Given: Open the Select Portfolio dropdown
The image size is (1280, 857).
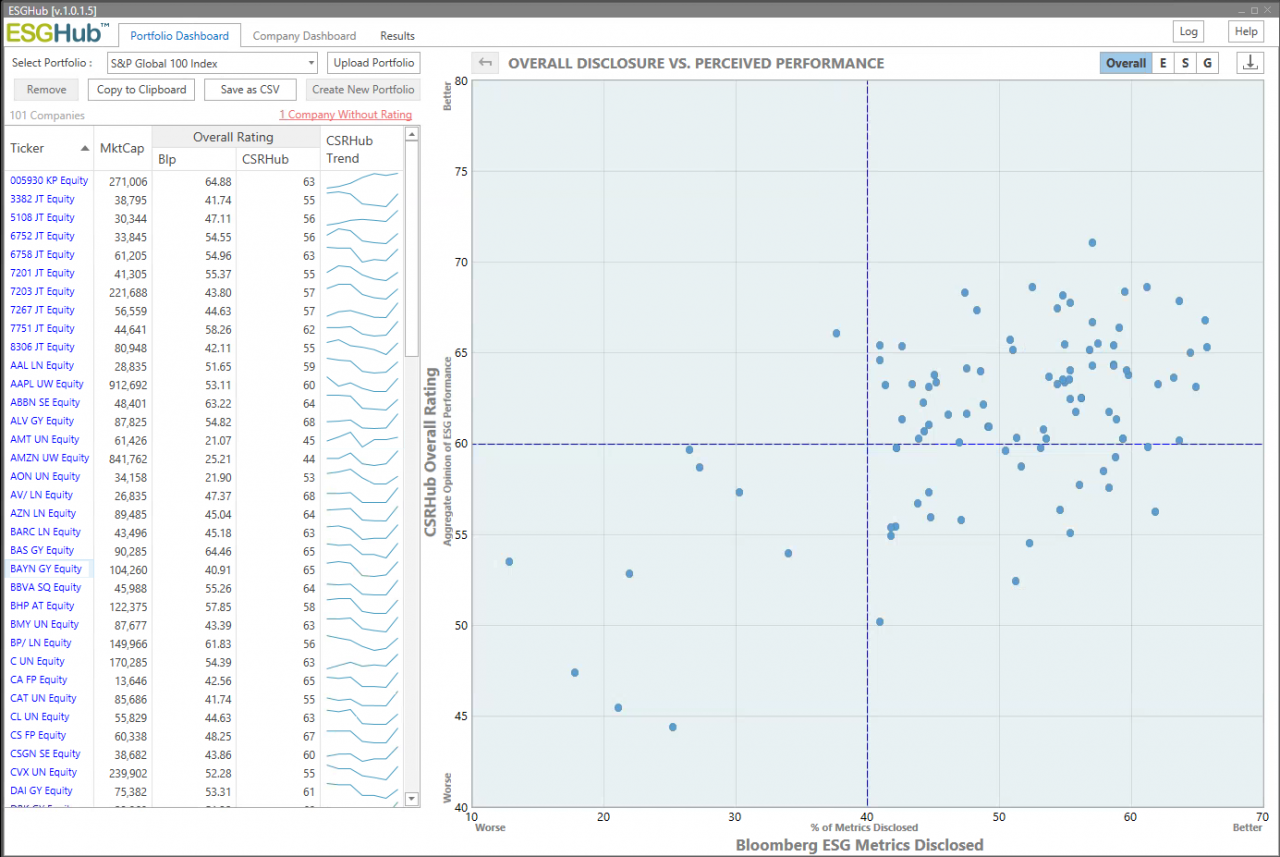Looking at the screenshot, I should pos(212,63).
